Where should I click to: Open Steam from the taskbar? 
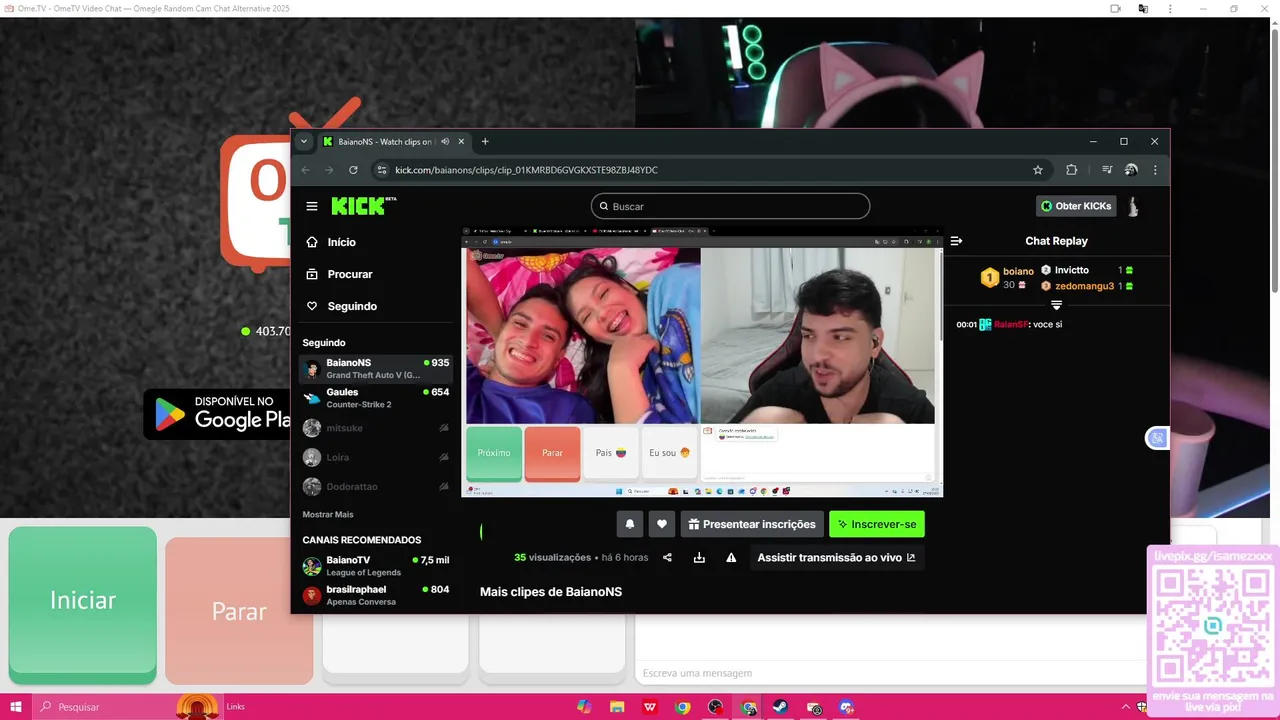[x=781, y=707]
